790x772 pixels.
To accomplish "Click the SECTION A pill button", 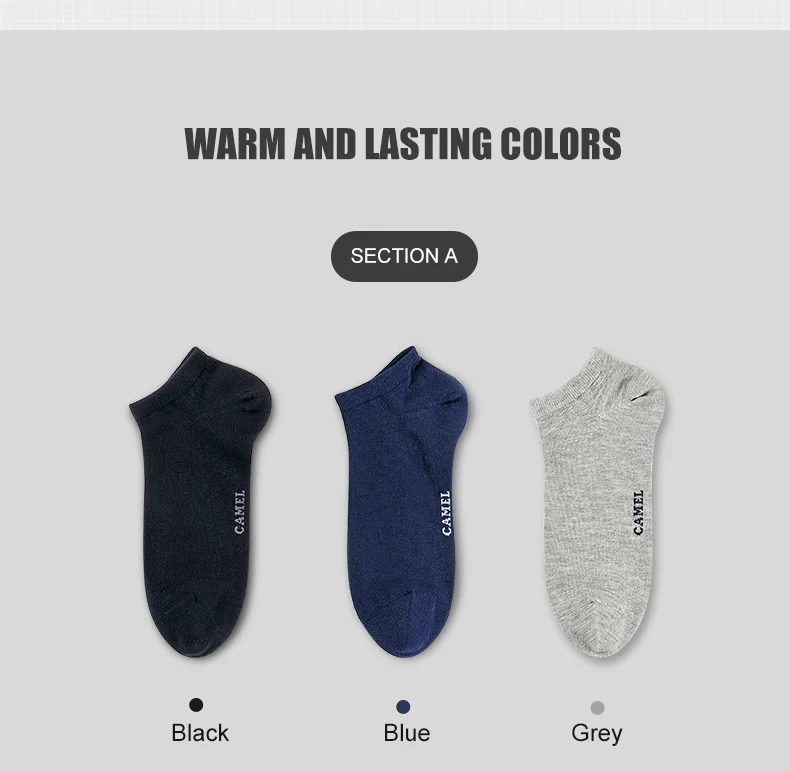I will pos(404,256).
